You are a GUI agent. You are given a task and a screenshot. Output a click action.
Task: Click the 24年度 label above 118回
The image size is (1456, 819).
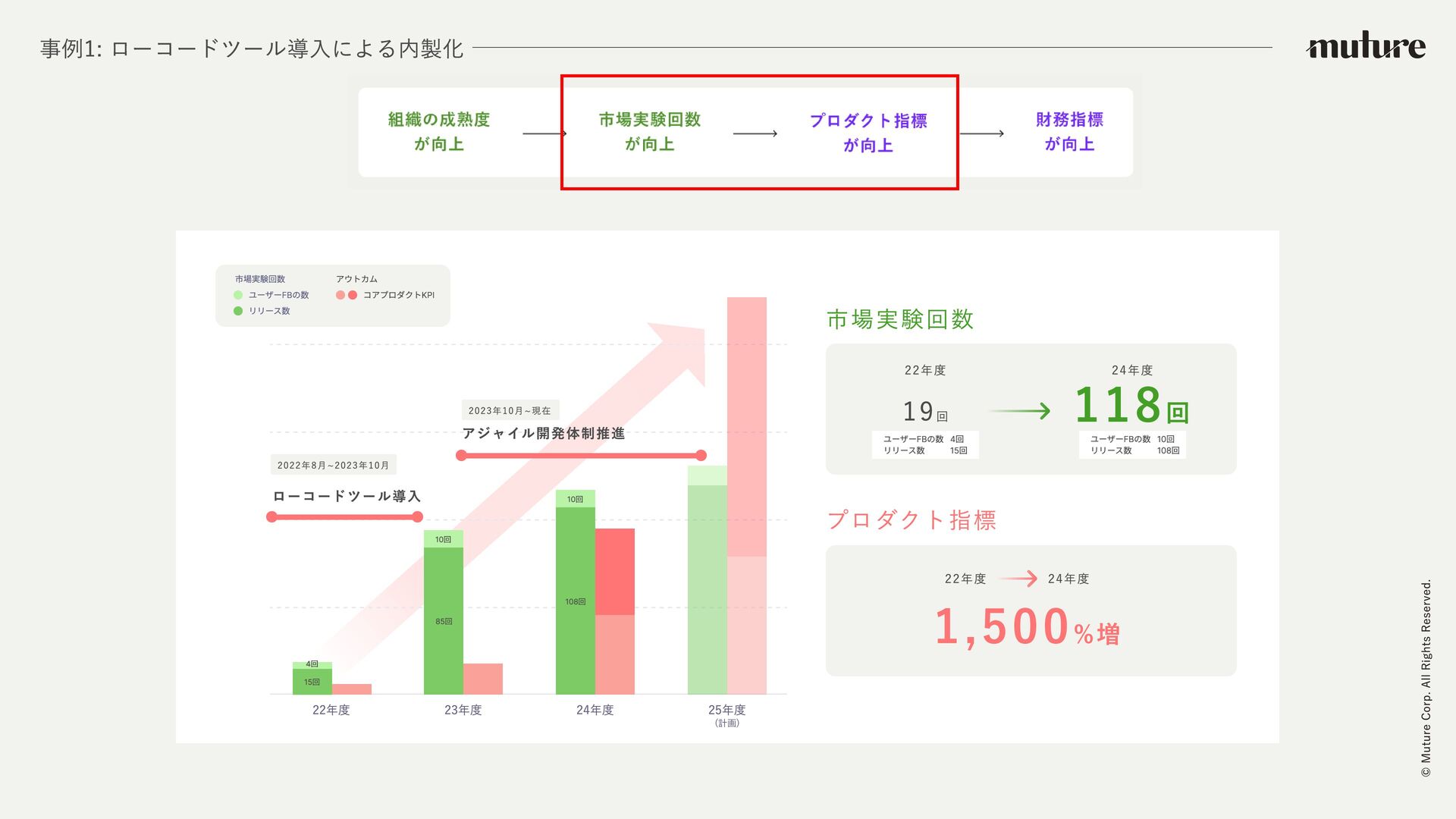[x=1132, y=370]
